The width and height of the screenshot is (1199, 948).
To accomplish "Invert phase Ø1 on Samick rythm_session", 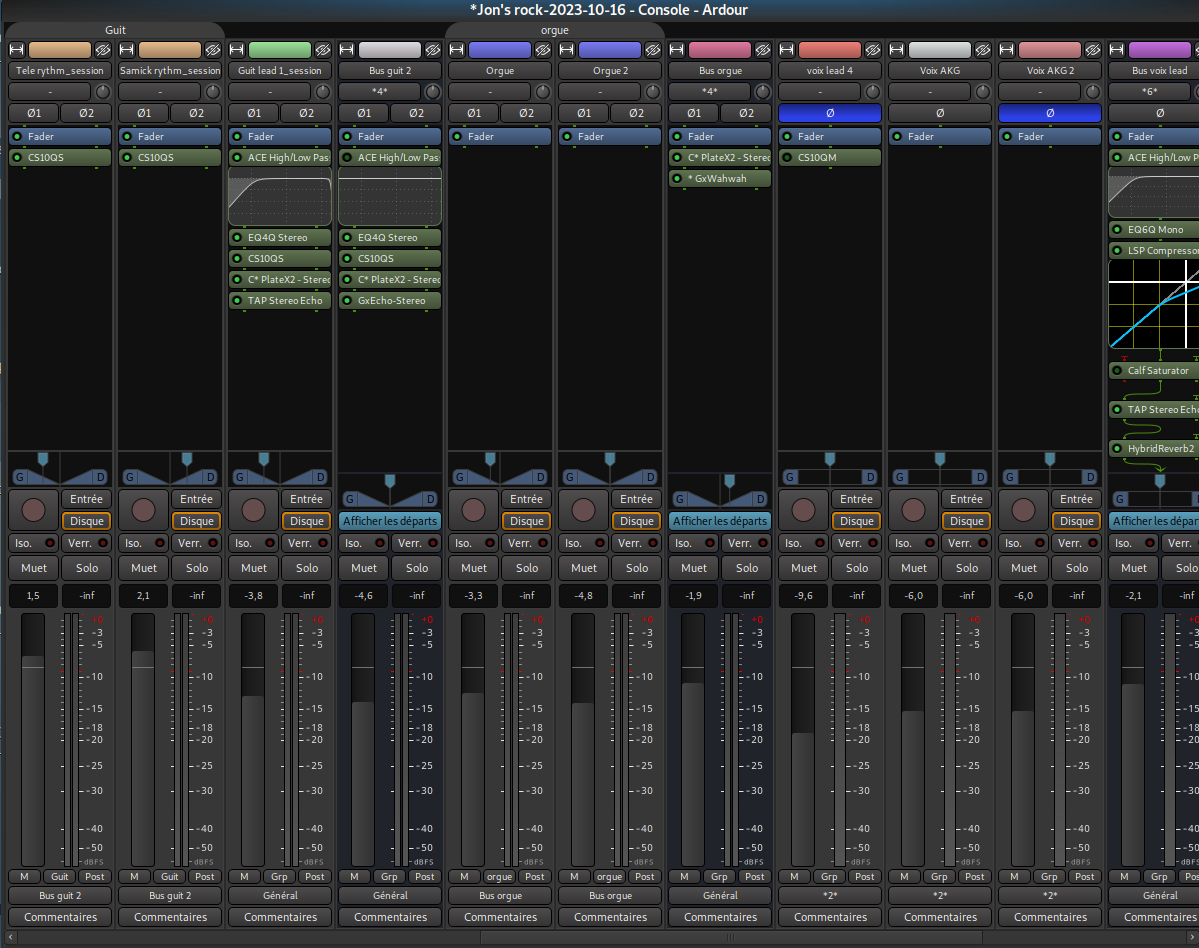I will [144, 113].
